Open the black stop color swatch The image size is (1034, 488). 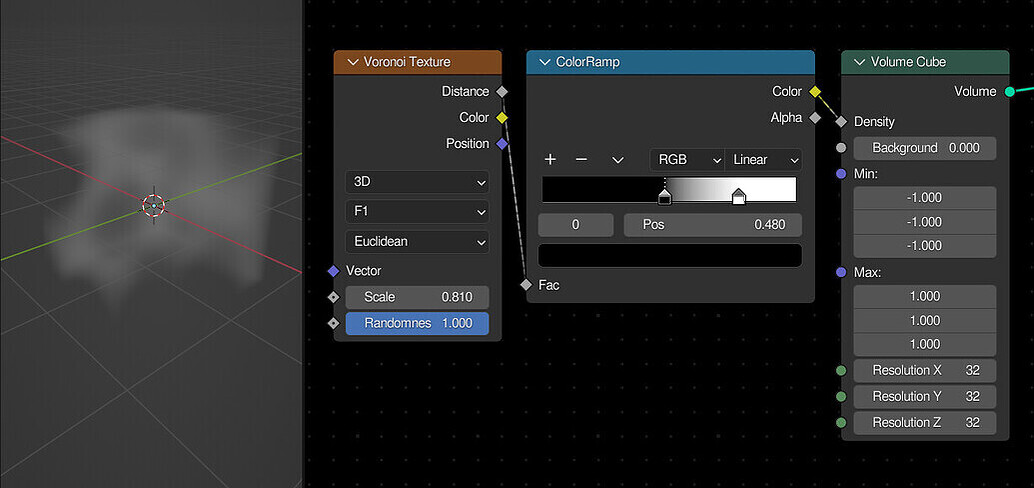click(670, 255)
